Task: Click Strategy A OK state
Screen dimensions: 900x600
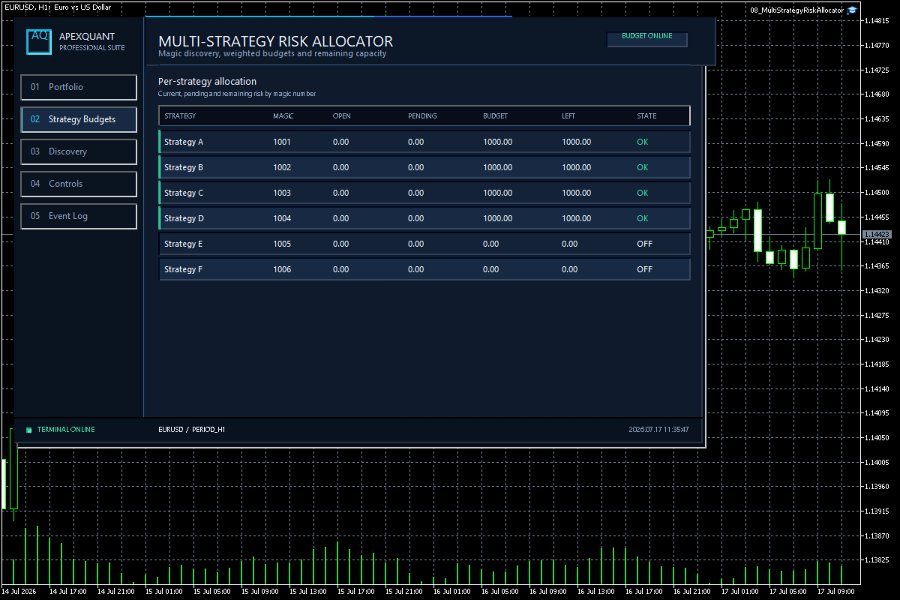Action: [642, 142]
